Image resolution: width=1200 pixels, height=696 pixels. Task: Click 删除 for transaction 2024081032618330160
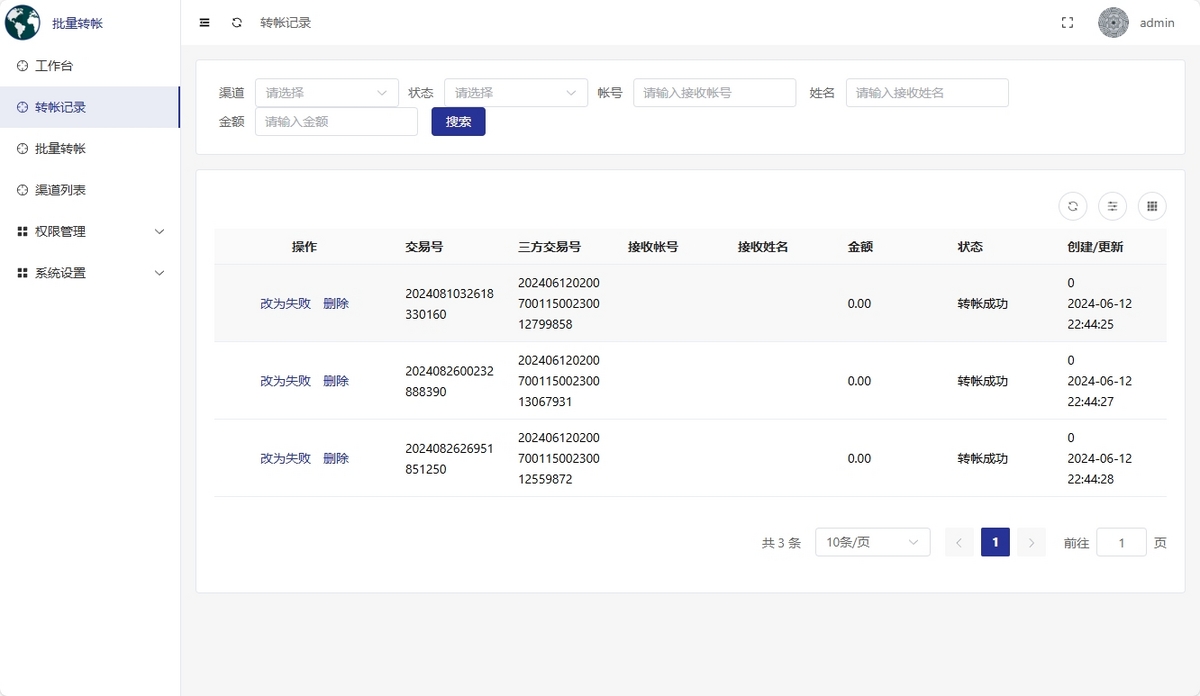tap(336, 304)
